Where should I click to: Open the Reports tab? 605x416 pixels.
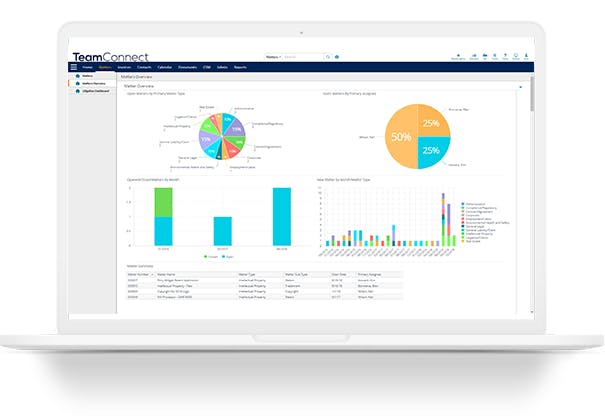tap(240, 67)
